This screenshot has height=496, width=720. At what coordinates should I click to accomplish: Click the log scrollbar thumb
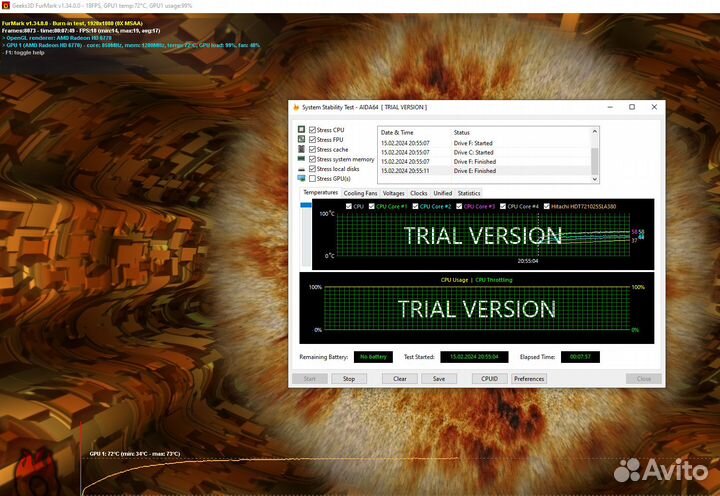(595, 161)
